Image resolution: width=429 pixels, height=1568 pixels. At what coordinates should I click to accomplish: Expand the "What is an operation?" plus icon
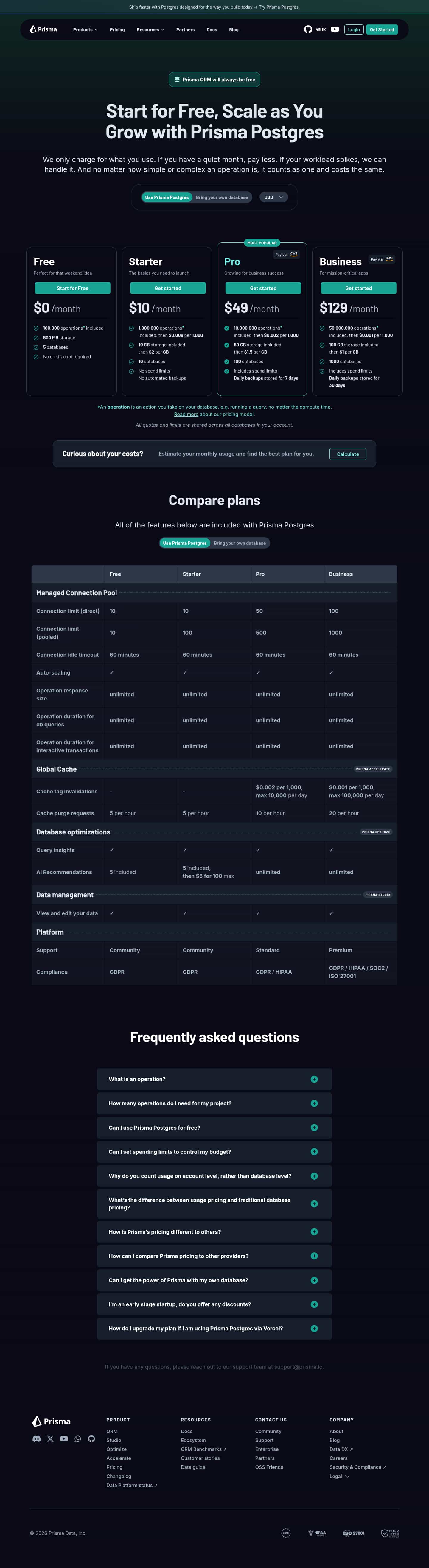(x=314, y=1079)
